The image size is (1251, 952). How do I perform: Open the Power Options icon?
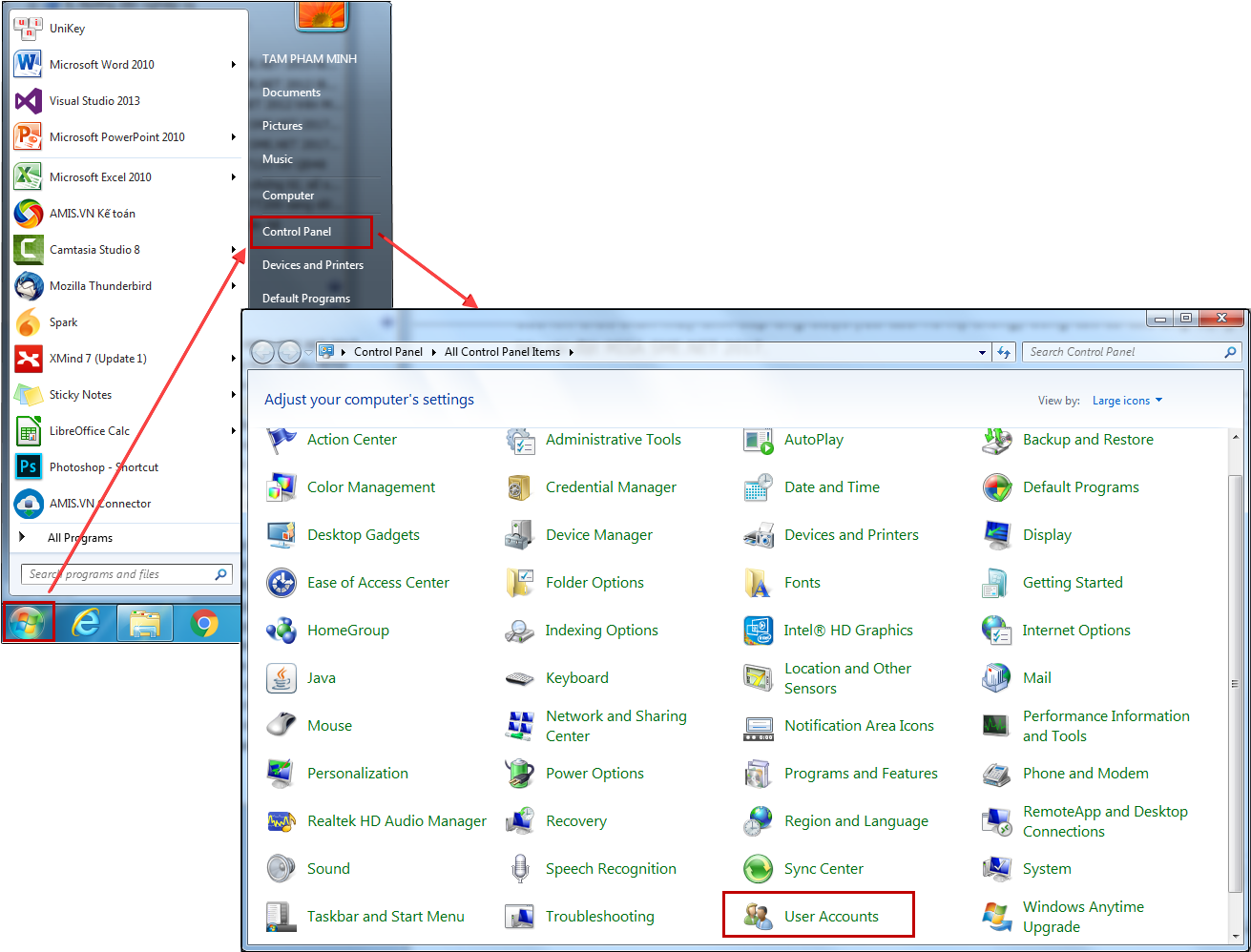pyautogui.click(x=519, y=774)
